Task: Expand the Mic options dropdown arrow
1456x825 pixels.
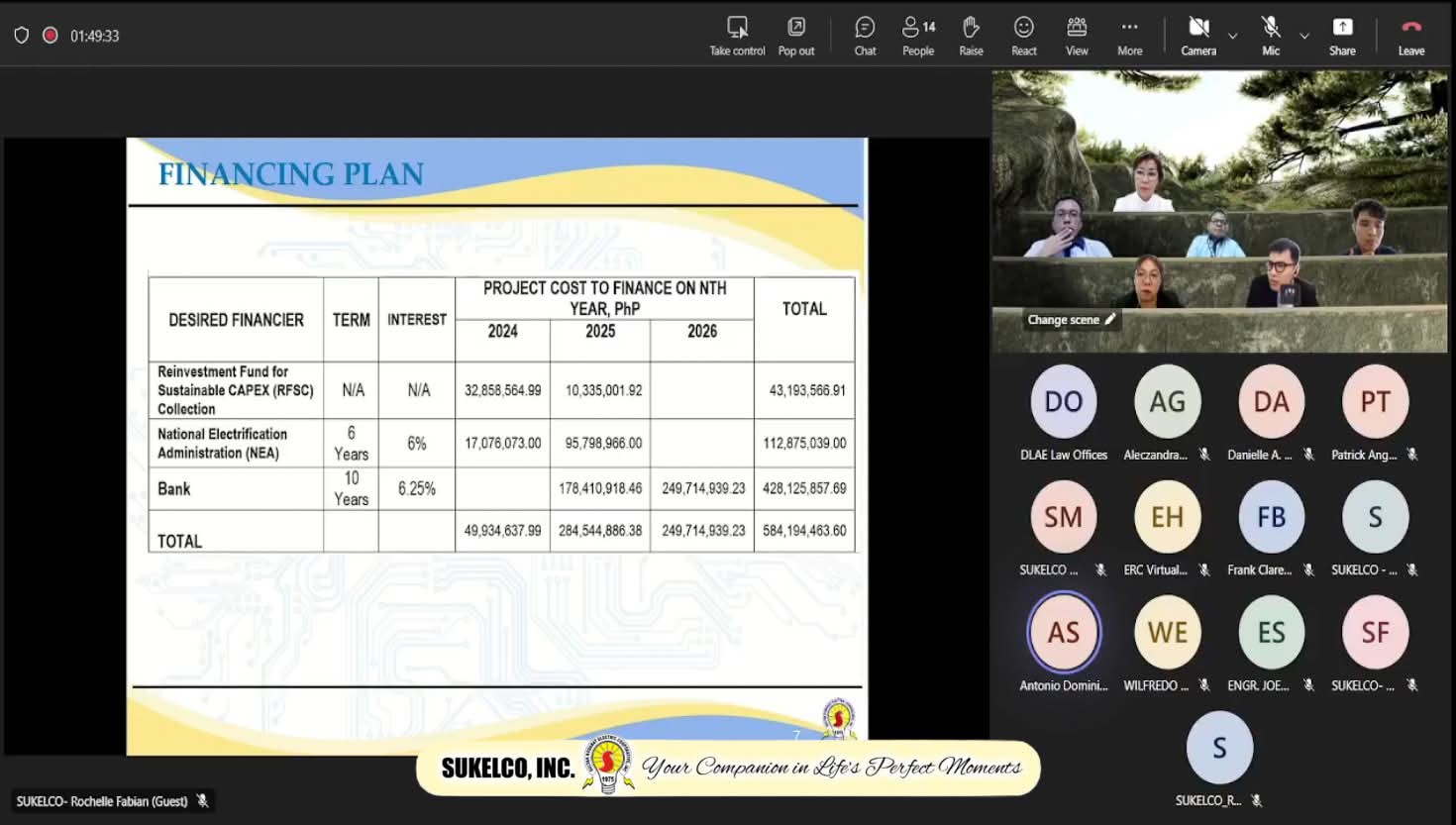Action: [x=1304, y=36]
